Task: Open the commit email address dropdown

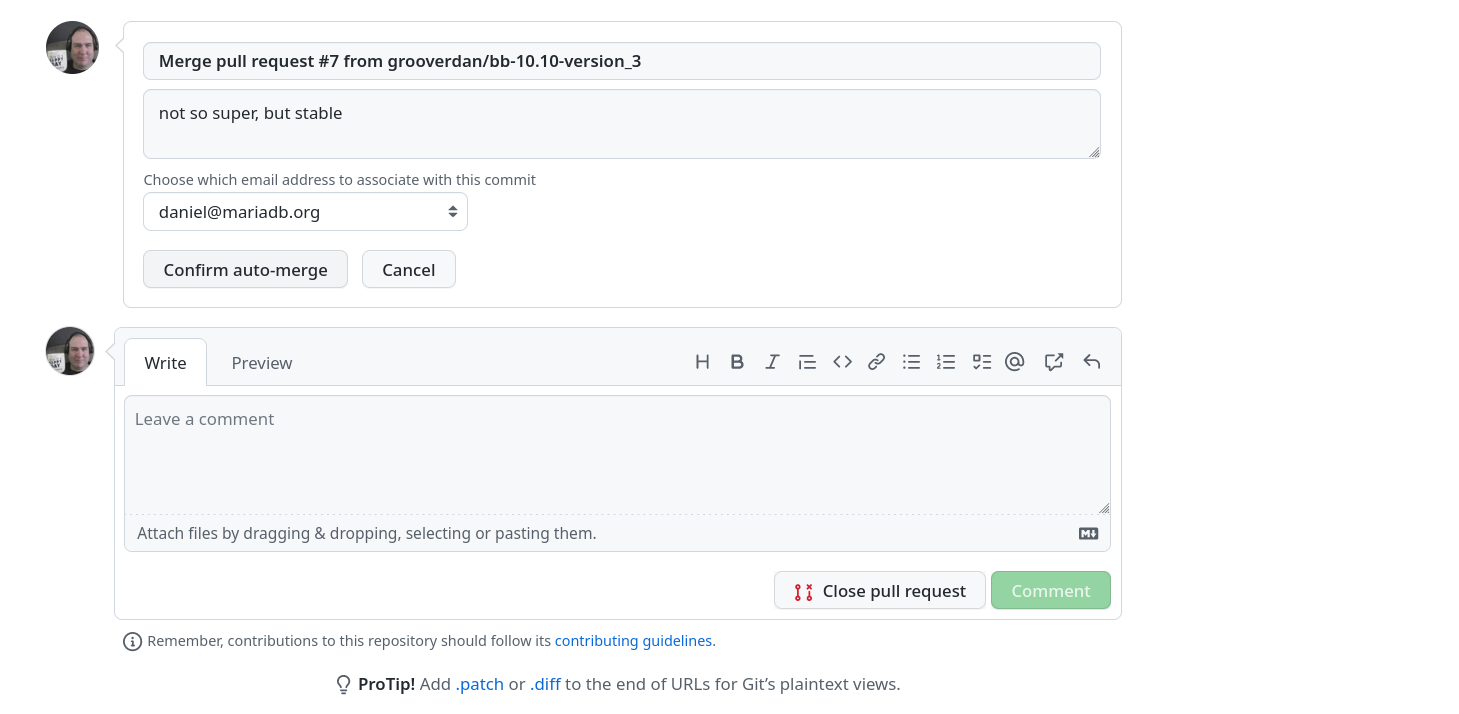Action: [305, 212]
